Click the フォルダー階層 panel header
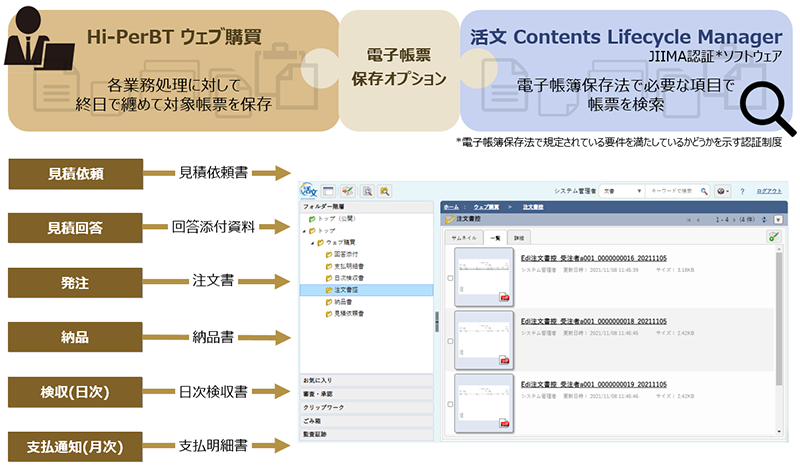This screenshot has width=800, height=470. click(366, 207)
